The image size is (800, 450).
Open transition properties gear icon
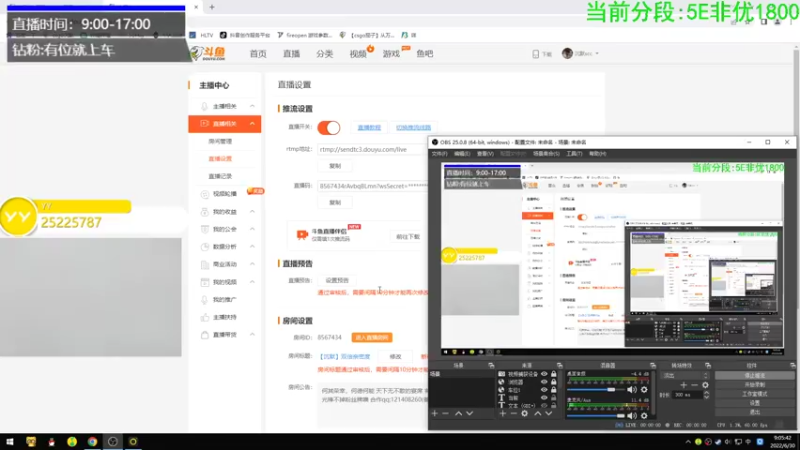pos(705,385)
